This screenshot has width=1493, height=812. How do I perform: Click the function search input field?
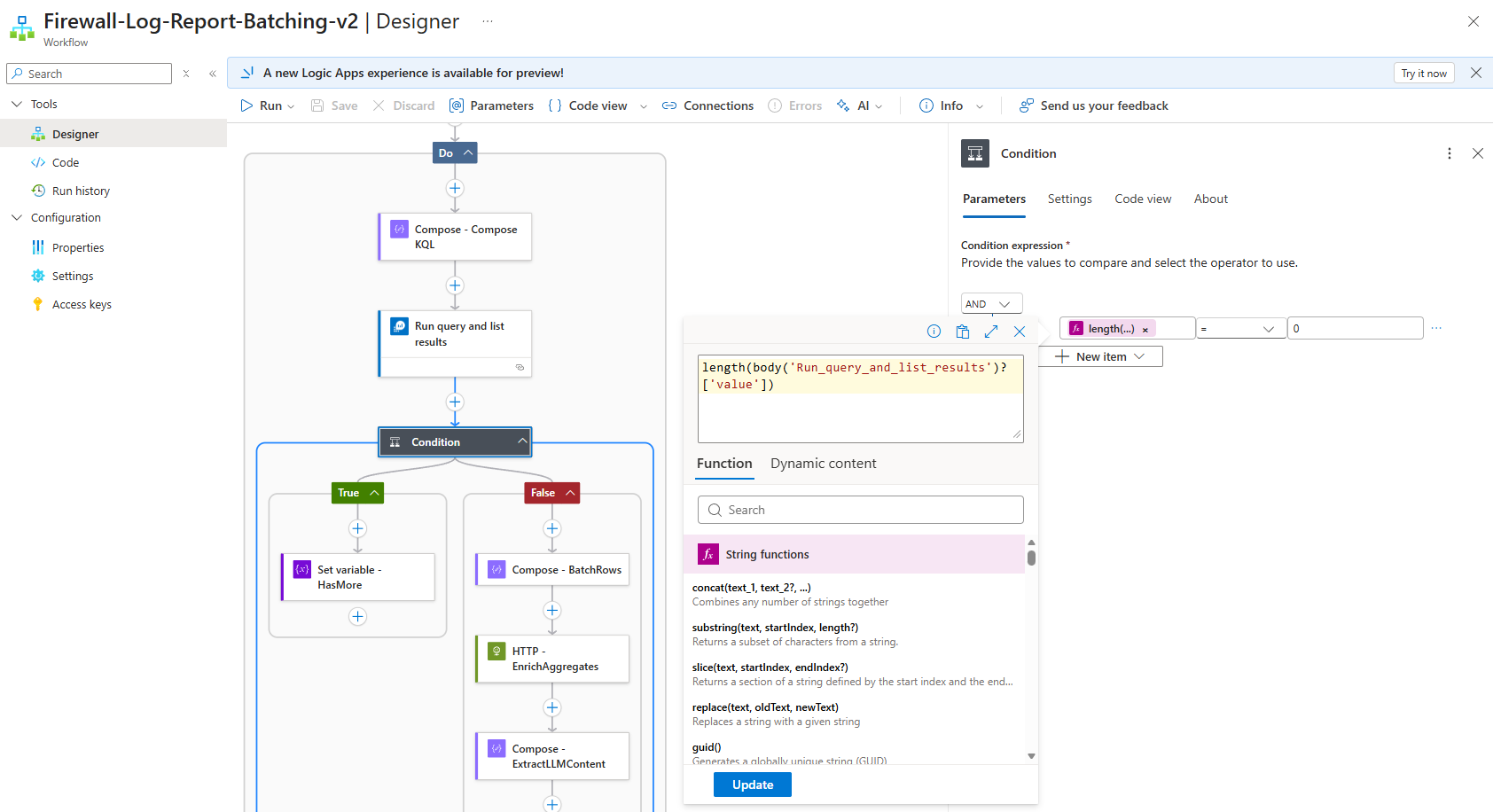point(860,510)
